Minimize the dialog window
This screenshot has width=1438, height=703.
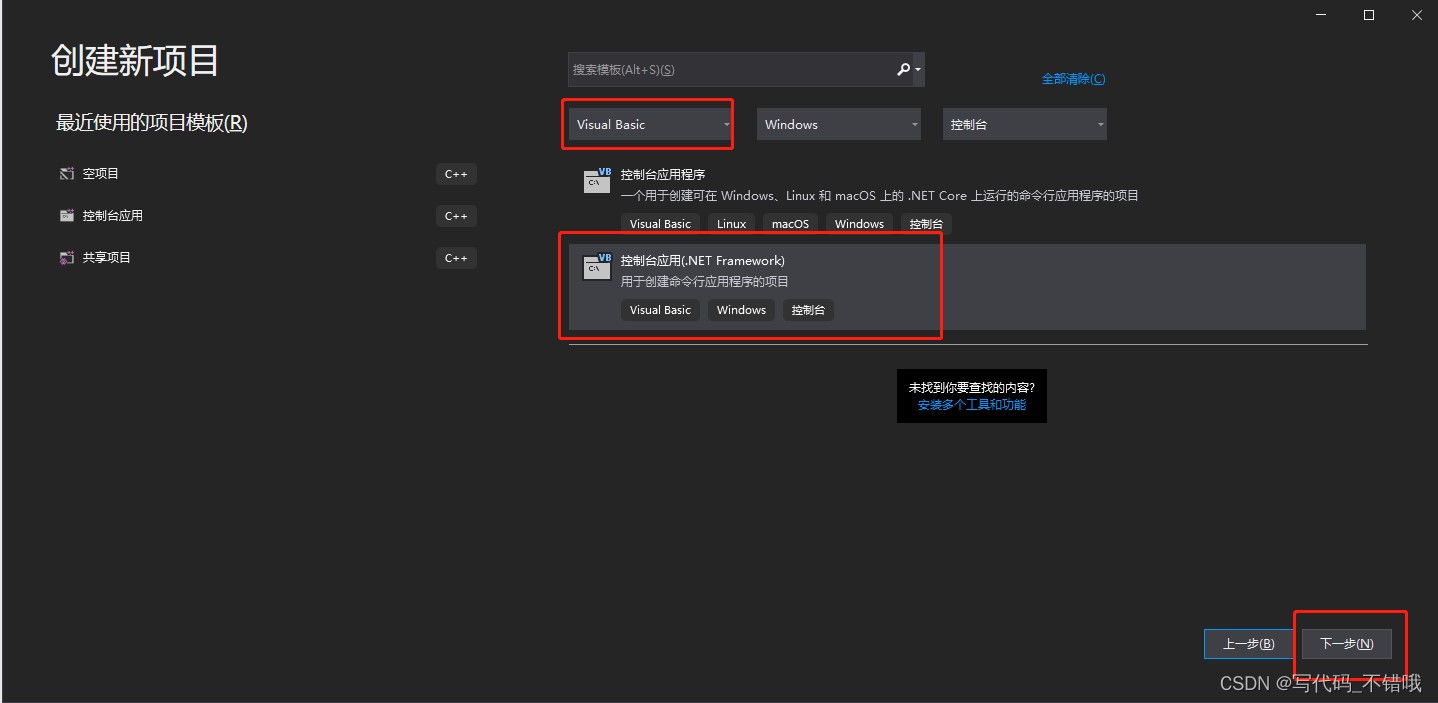(1322, 15)
